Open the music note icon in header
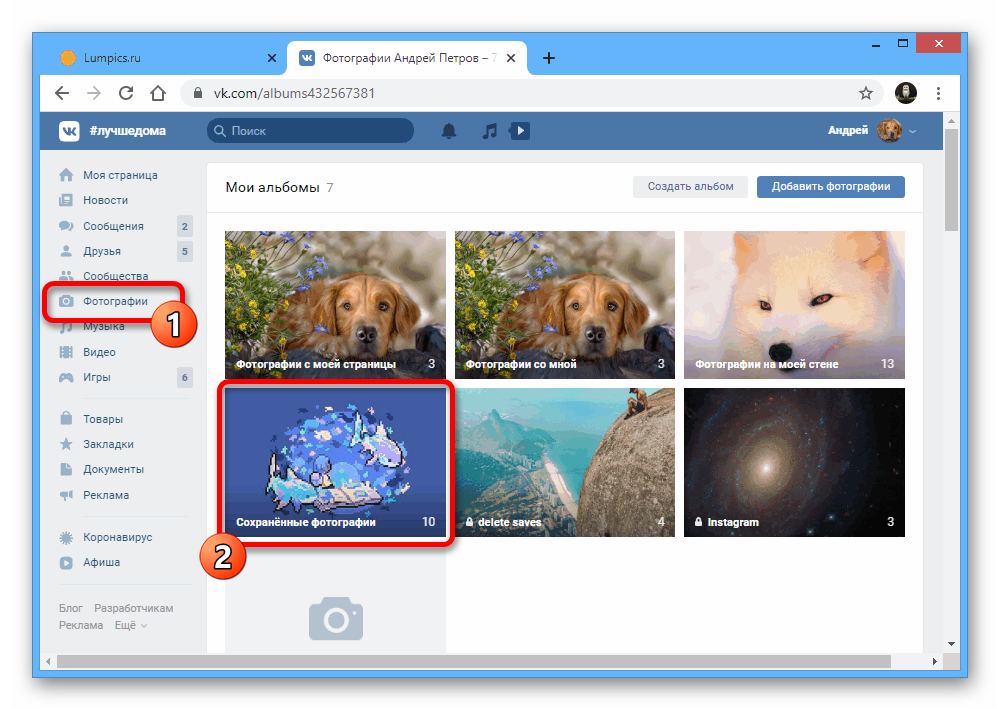The image size is (1000, 710). [x=489, y=131]
